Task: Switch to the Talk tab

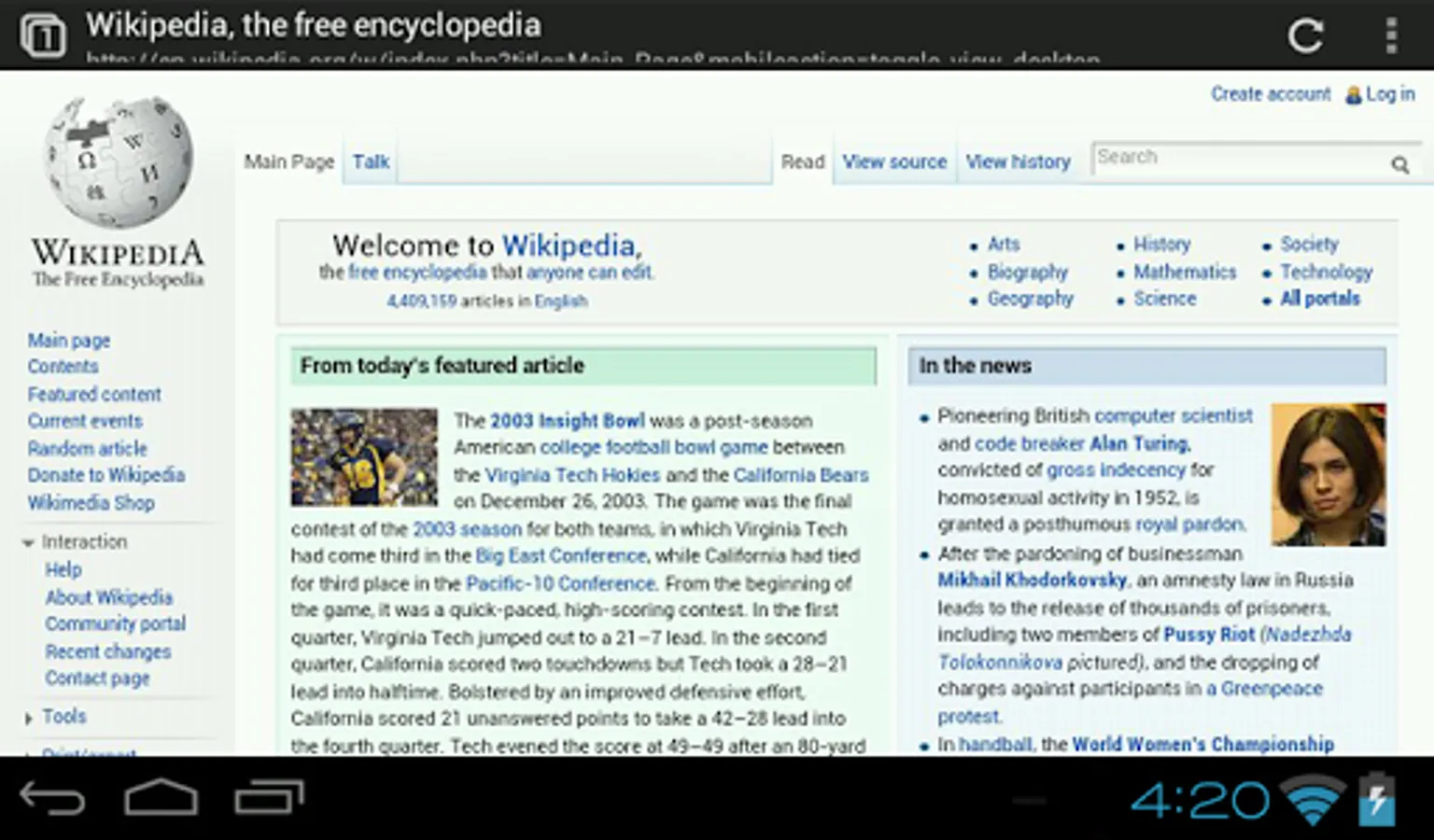Action: tap(371, 161)
